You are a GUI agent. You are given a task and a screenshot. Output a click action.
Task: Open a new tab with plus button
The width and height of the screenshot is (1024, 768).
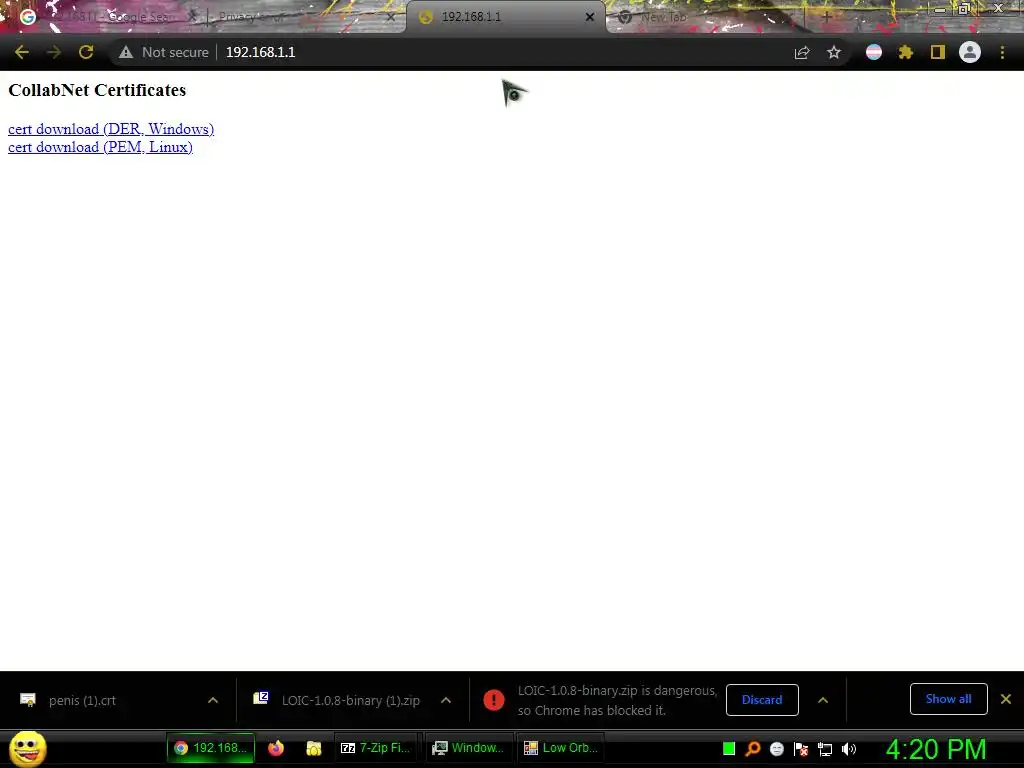click(x=826, y=18)
